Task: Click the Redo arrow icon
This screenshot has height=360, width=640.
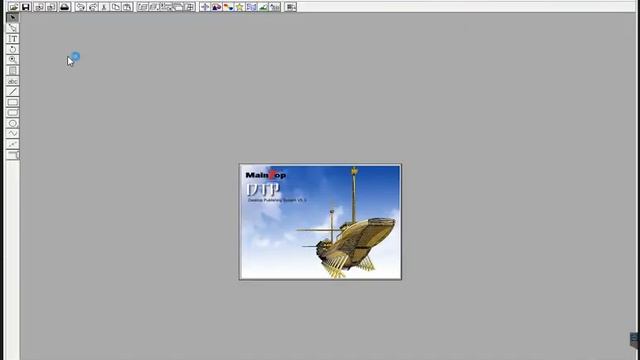Action: [92, 7]
